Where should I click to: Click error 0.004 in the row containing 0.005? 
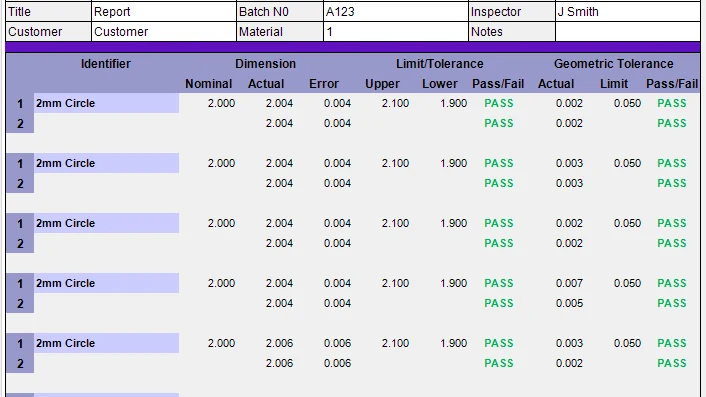click(337, 303)
